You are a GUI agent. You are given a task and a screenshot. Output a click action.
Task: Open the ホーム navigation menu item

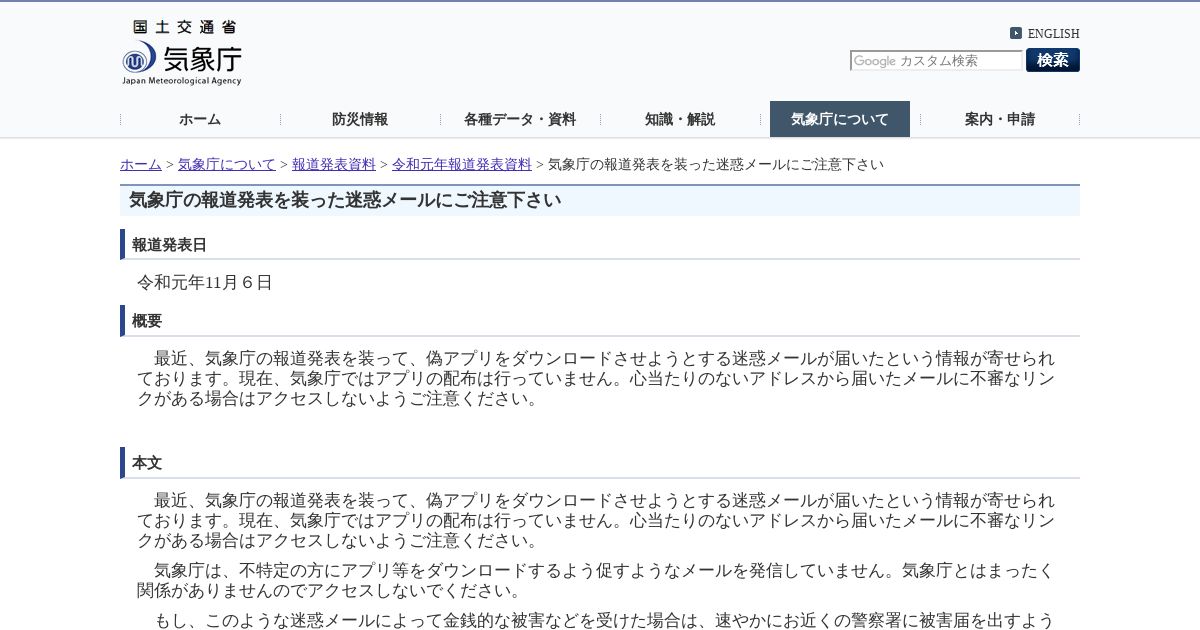pos(200,119)
